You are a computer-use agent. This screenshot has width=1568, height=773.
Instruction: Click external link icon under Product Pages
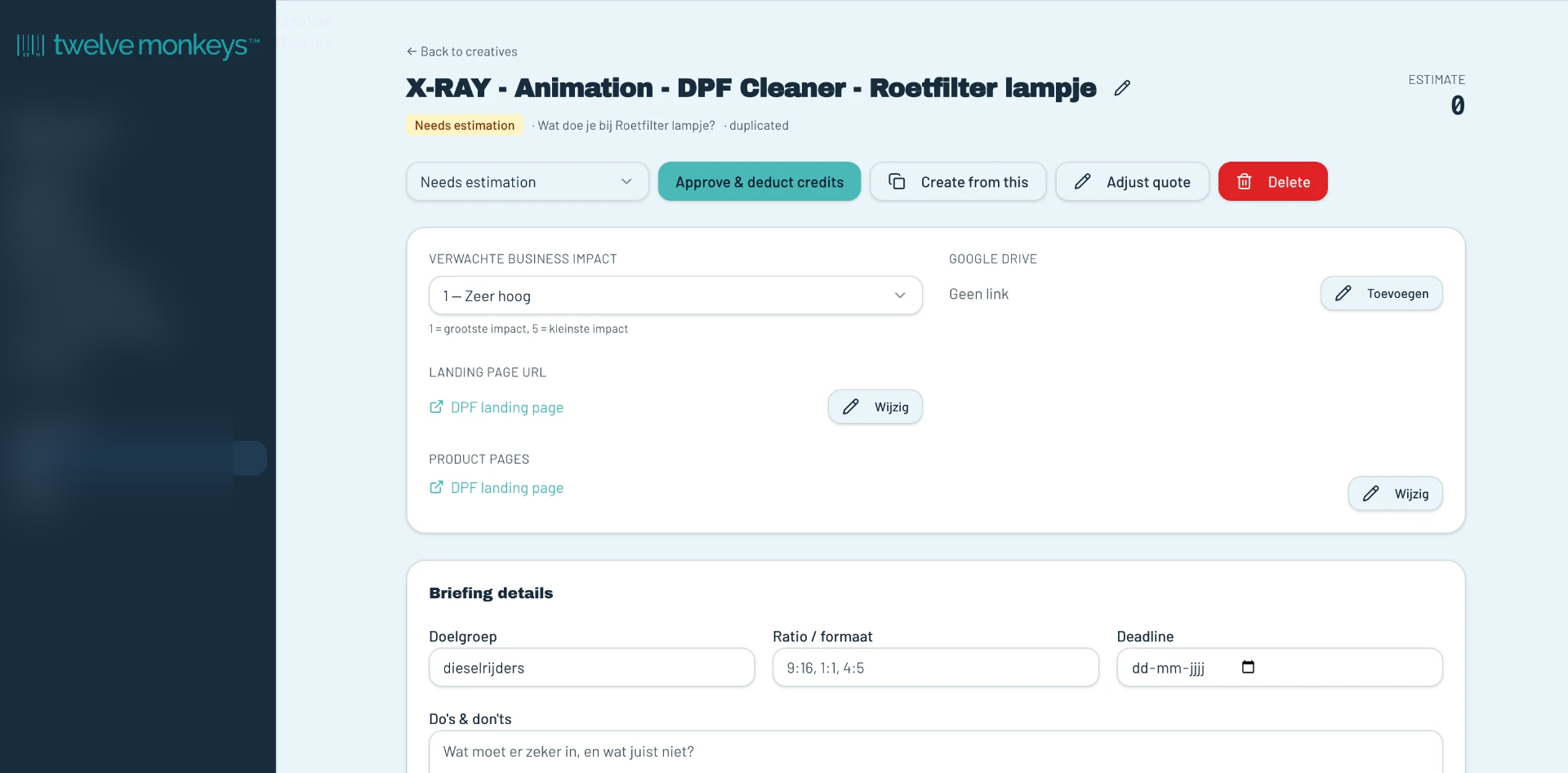point(436,487)
